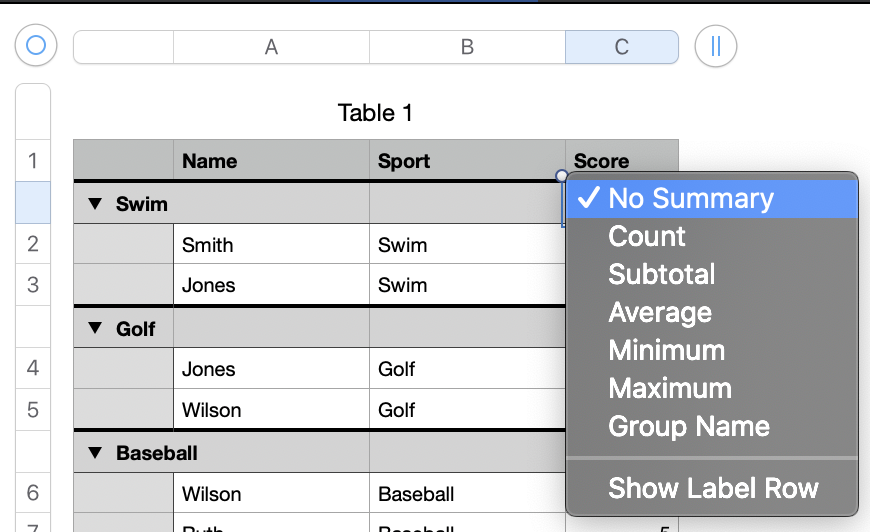
Task: Collapse the Golf group triangle
Action: 95,328
